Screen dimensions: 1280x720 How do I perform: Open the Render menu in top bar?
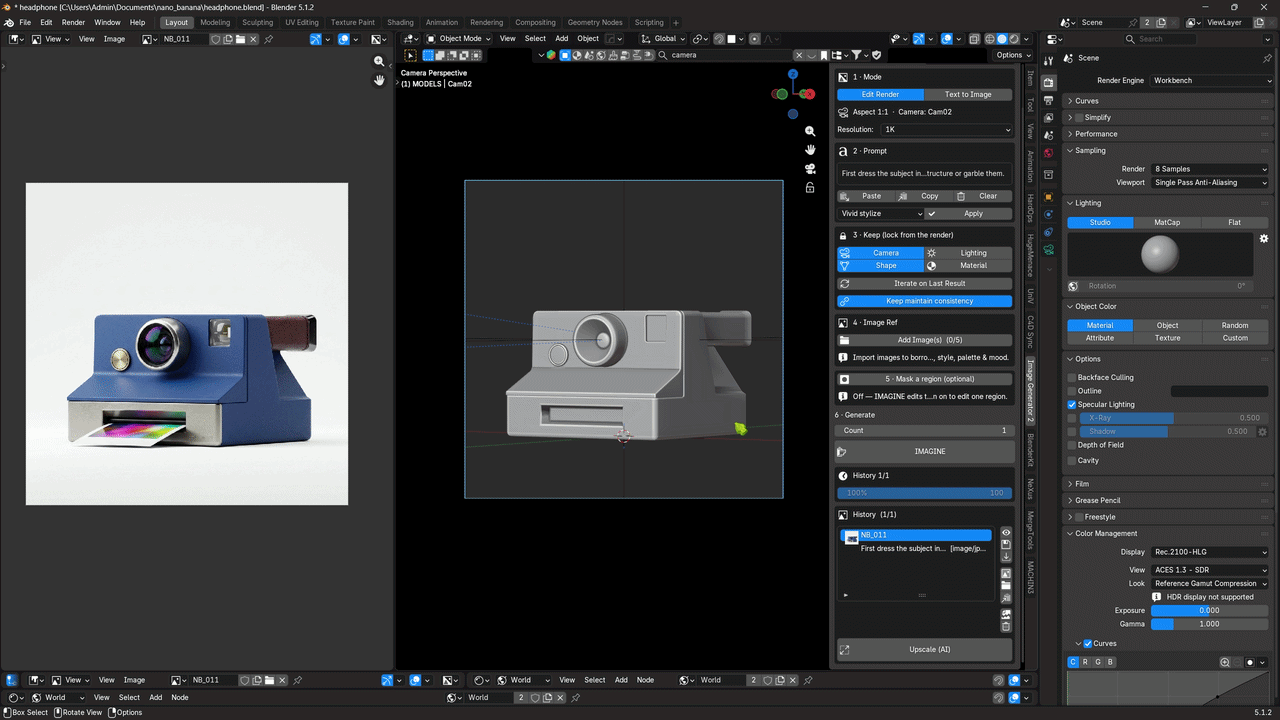74,22
